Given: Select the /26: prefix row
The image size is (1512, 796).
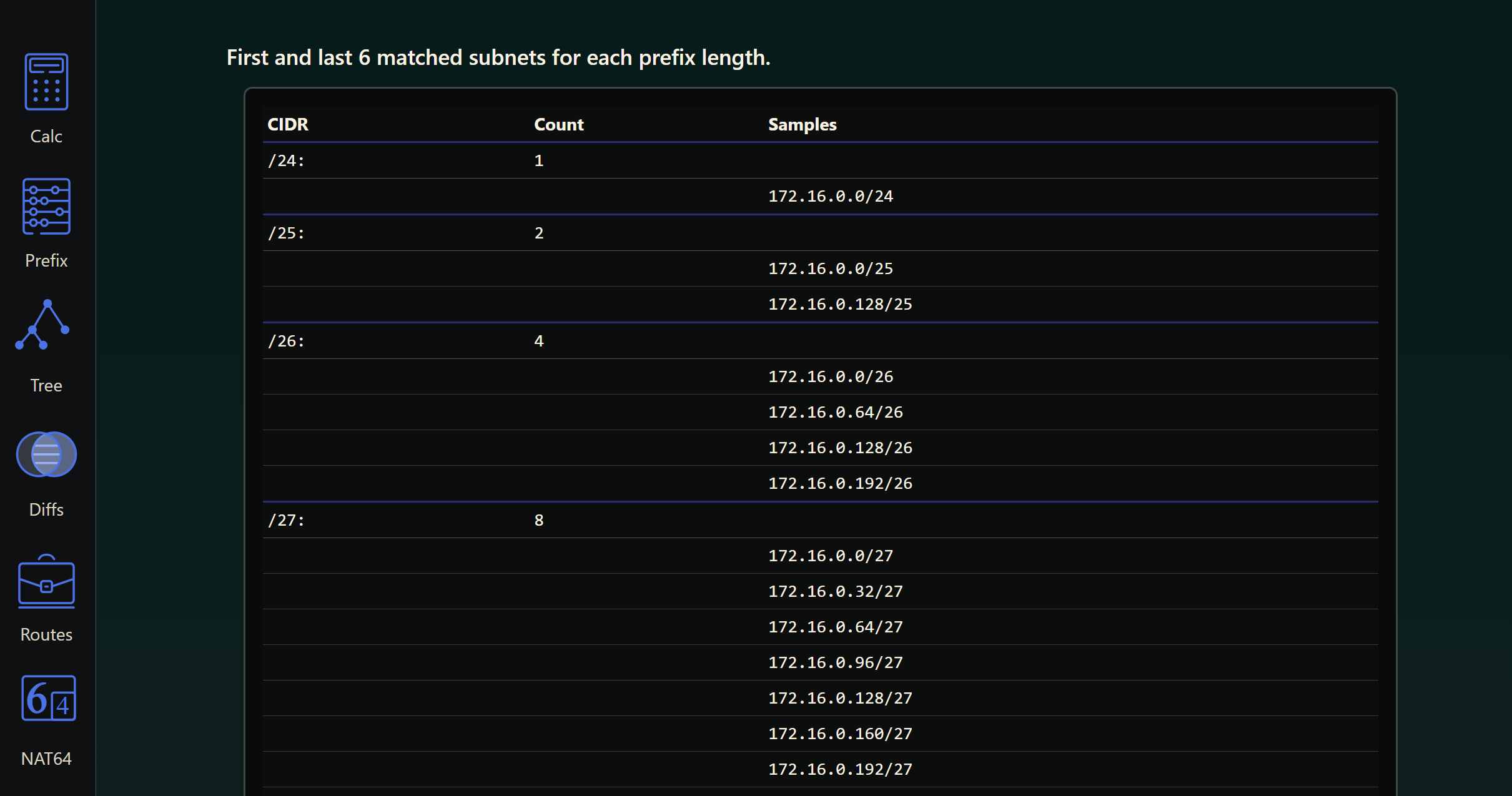Looking at the screenshot, I should (286, 341).
